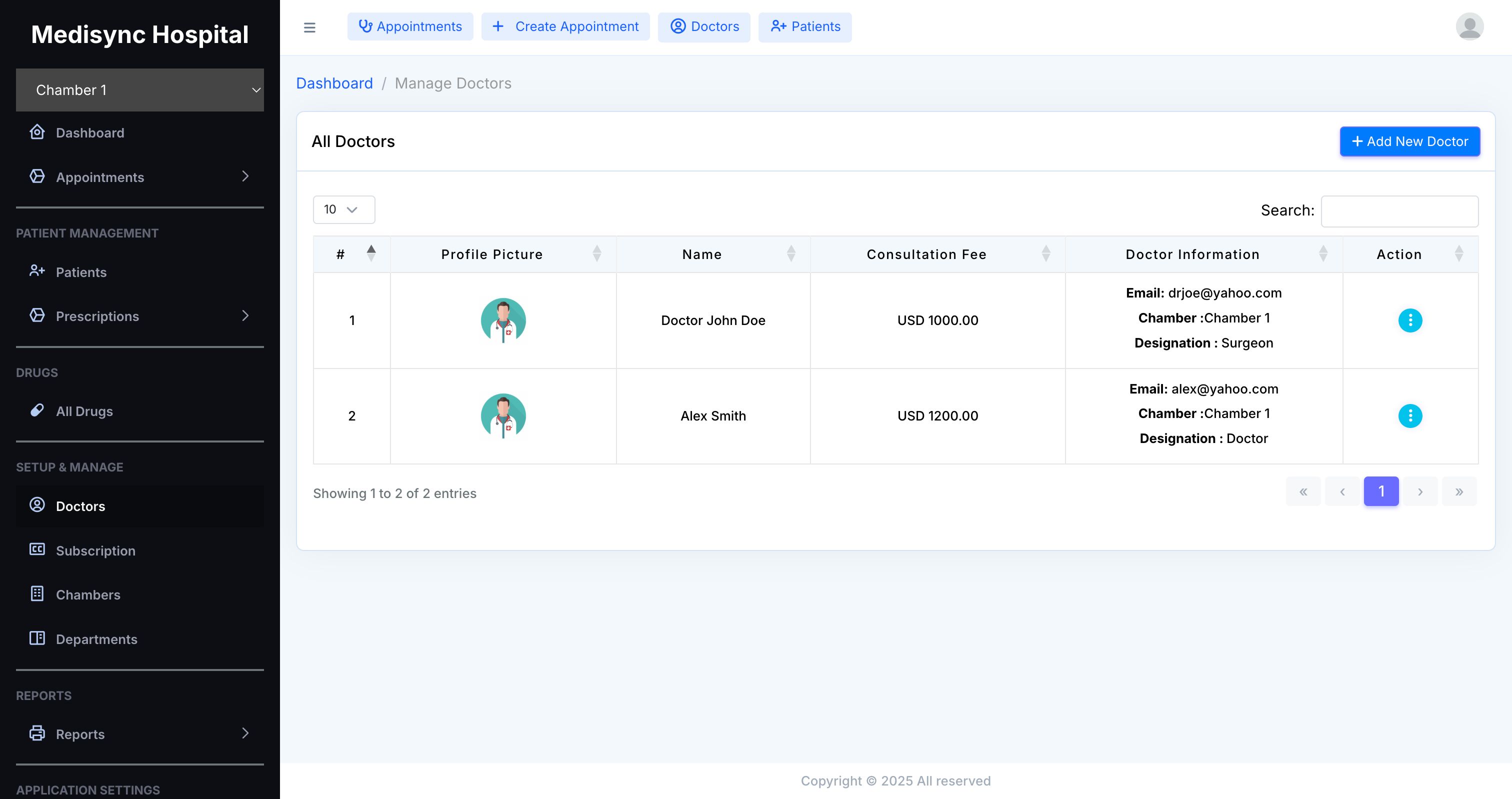1512x799 pixels.
Task: Open Departments in sidebar
Action: (x=96, y=639)
